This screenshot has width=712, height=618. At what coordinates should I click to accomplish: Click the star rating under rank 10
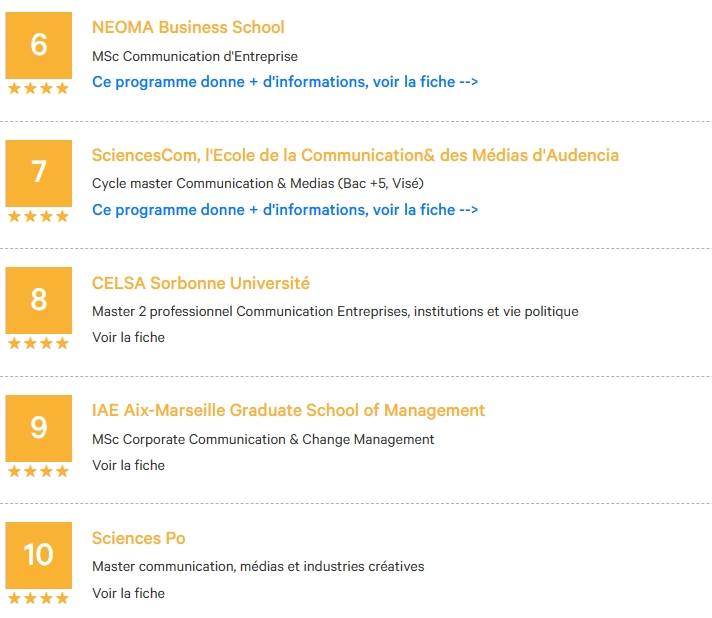[x=39, y=598]
